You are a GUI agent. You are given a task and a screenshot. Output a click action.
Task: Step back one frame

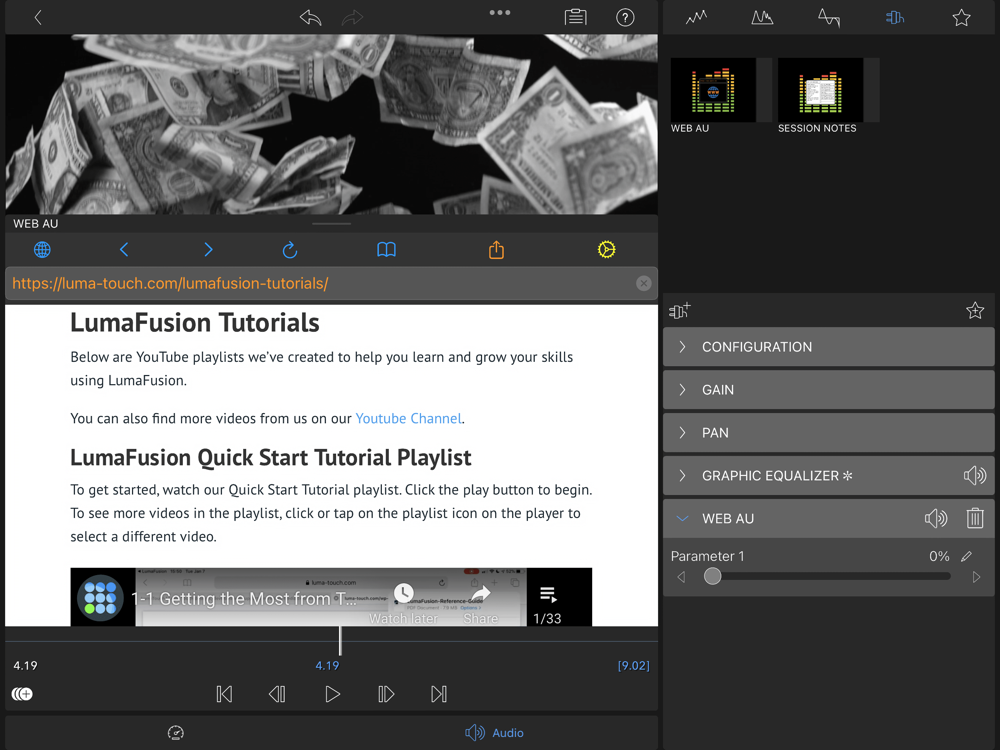coord(277,694)
